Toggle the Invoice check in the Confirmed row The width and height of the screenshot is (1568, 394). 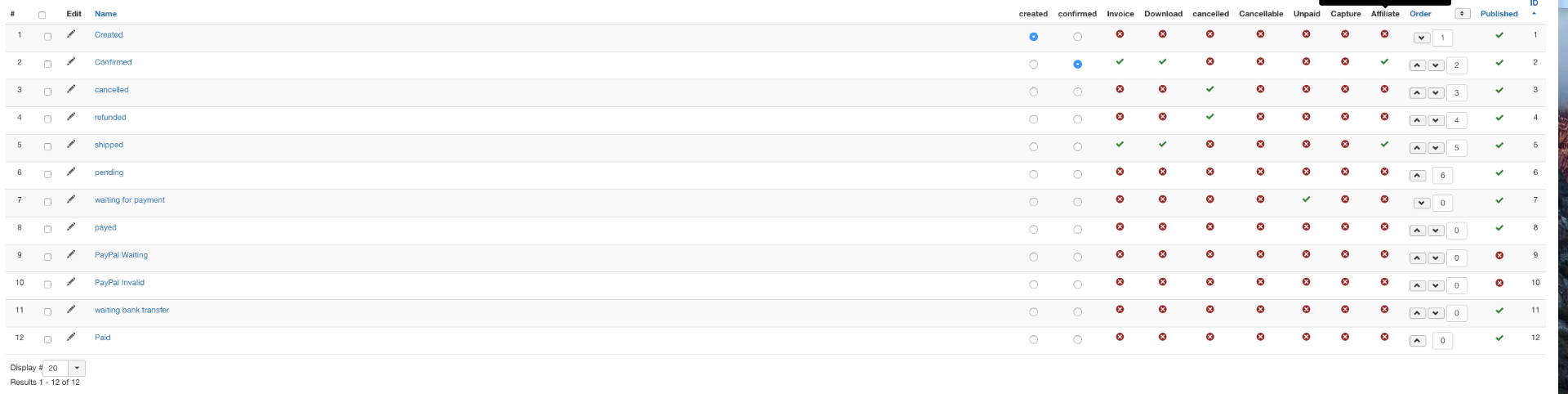tap(1120, 62)
